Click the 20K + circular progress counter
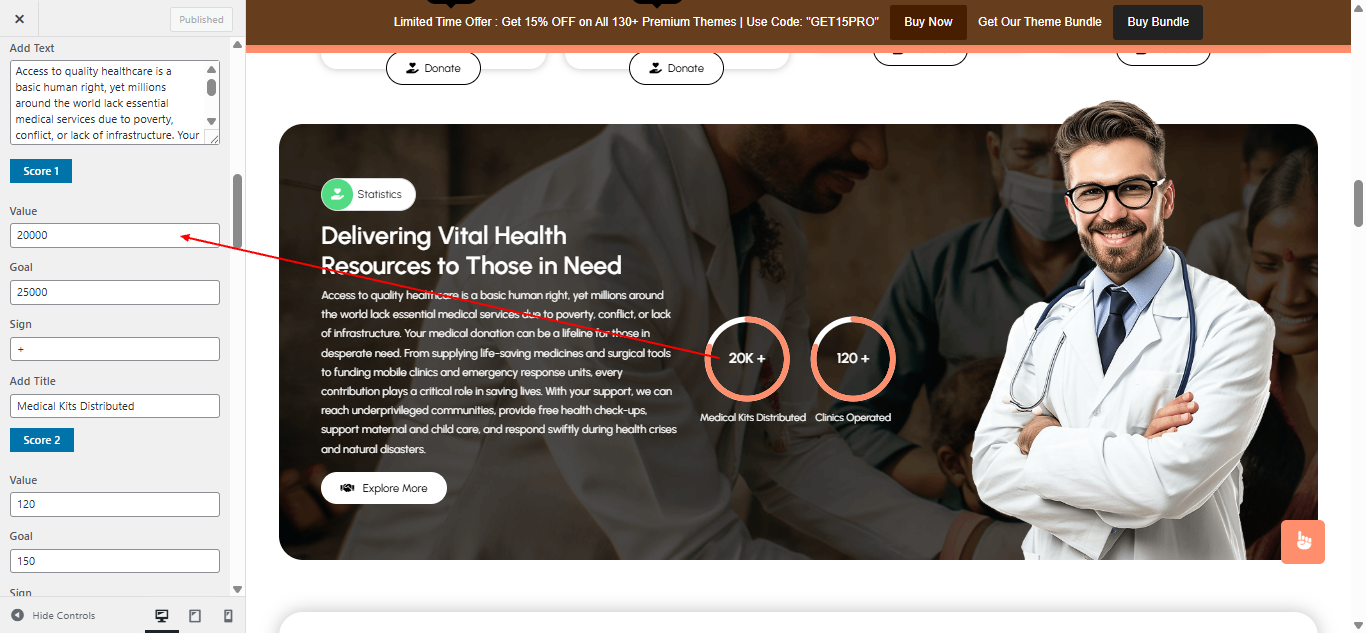 click(747, 358)
